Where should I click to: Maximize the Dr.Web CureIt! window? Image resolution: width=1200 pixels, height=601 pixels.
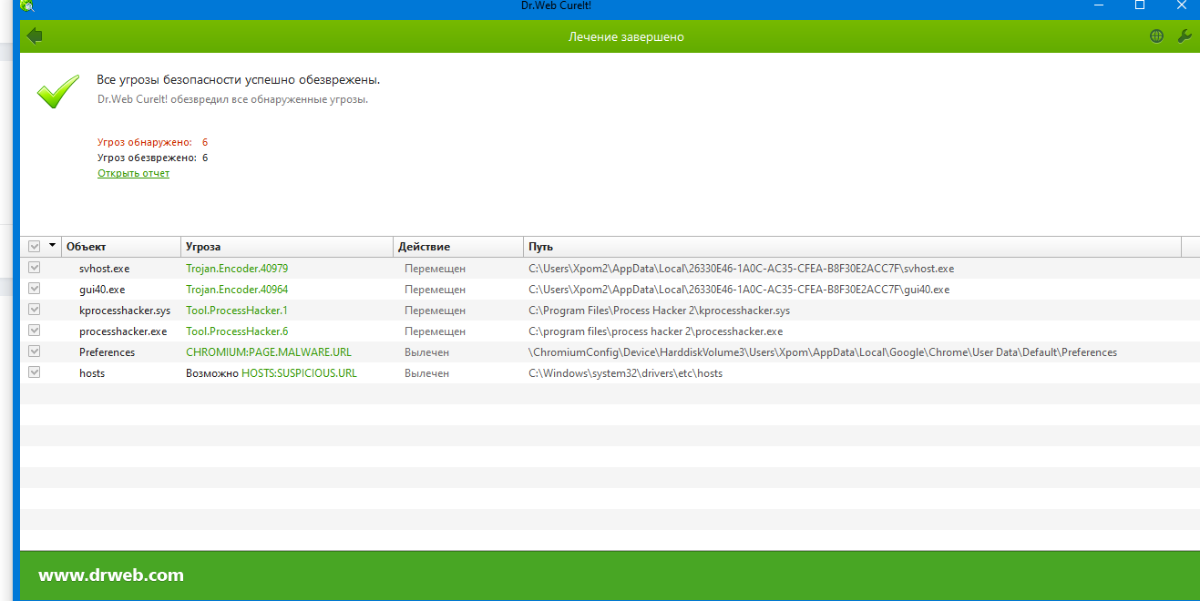tap(1139, 6)
